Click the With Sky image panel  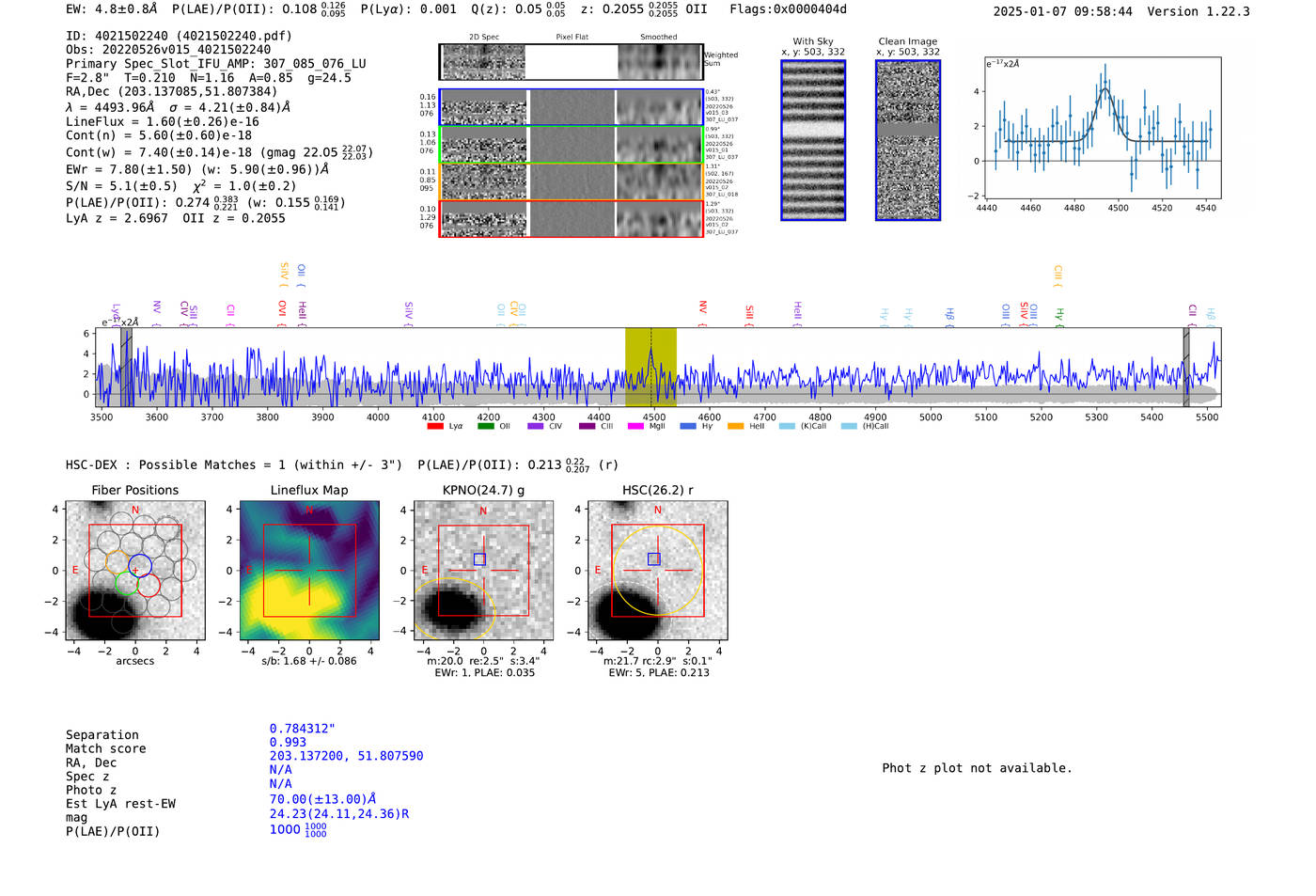(813, 140)
